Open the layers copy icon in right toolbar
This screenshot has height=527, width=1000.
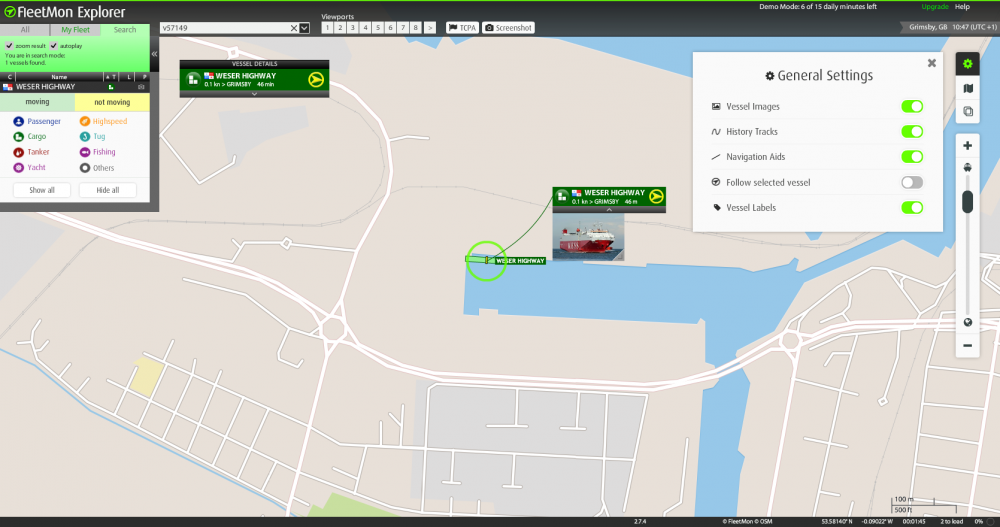point(967,112)
